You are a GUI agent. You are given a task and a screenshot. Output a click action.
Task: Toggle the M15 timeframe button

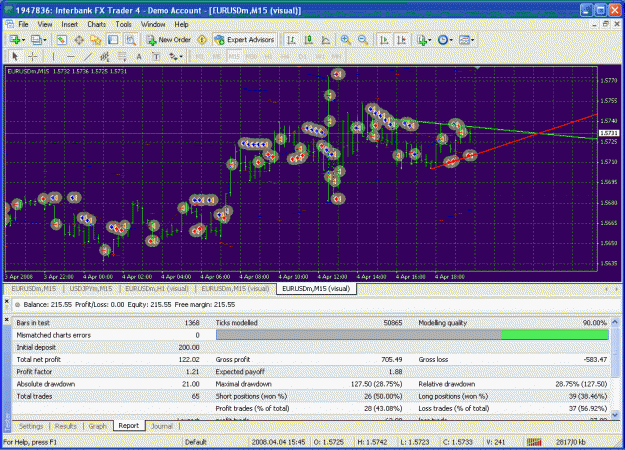[234, 57]
